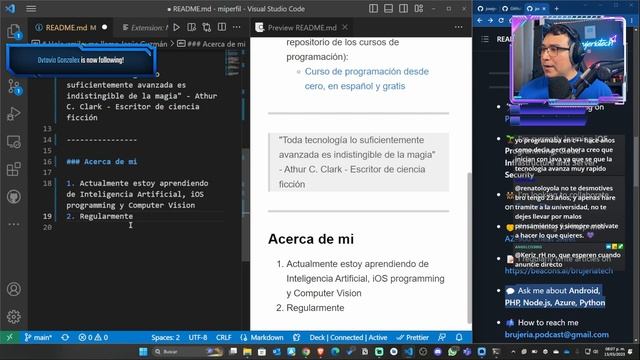Open Problems via errors and warnings indicator

pos(93,337)
